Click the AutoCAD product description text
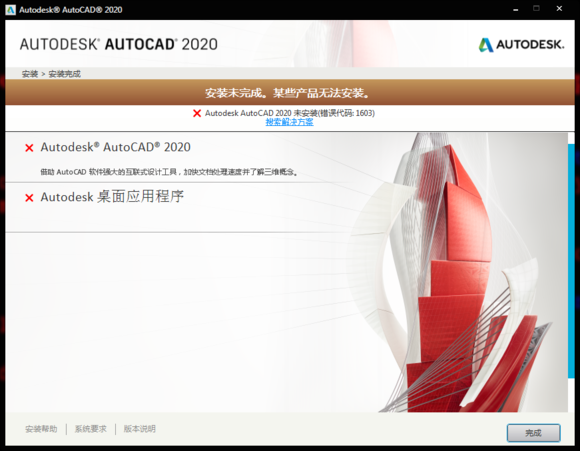 point(169,172)
